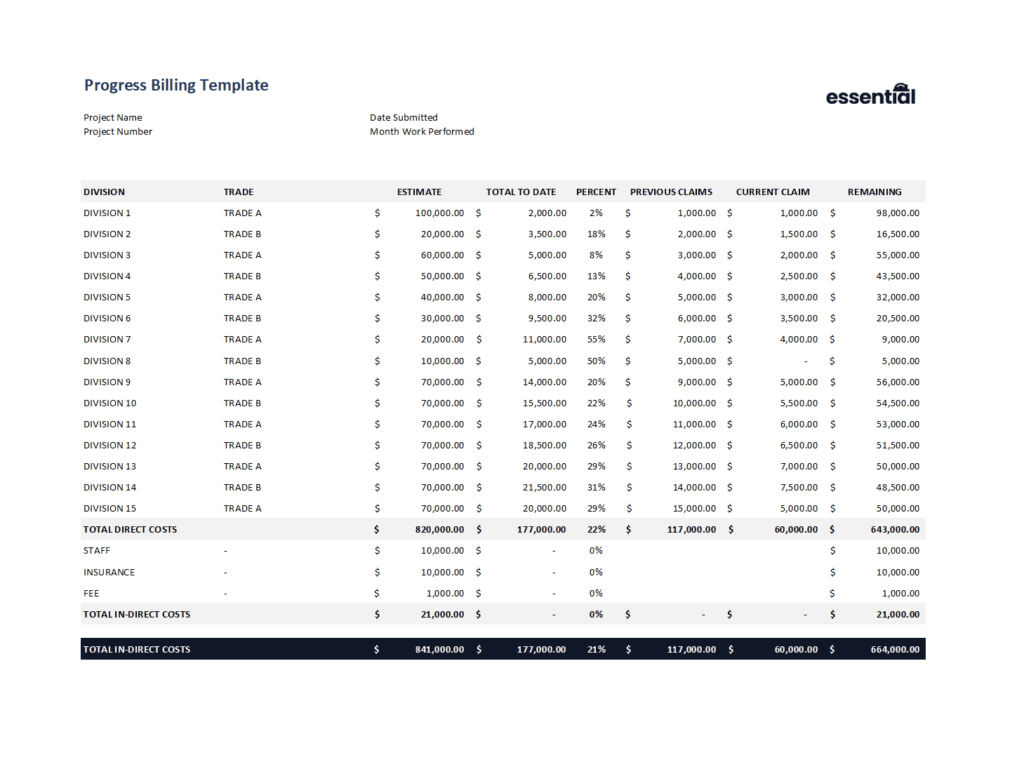Screen dimensions: 1024x774
Task: Select the REMAINING column header
Action: tap(874, 191)
